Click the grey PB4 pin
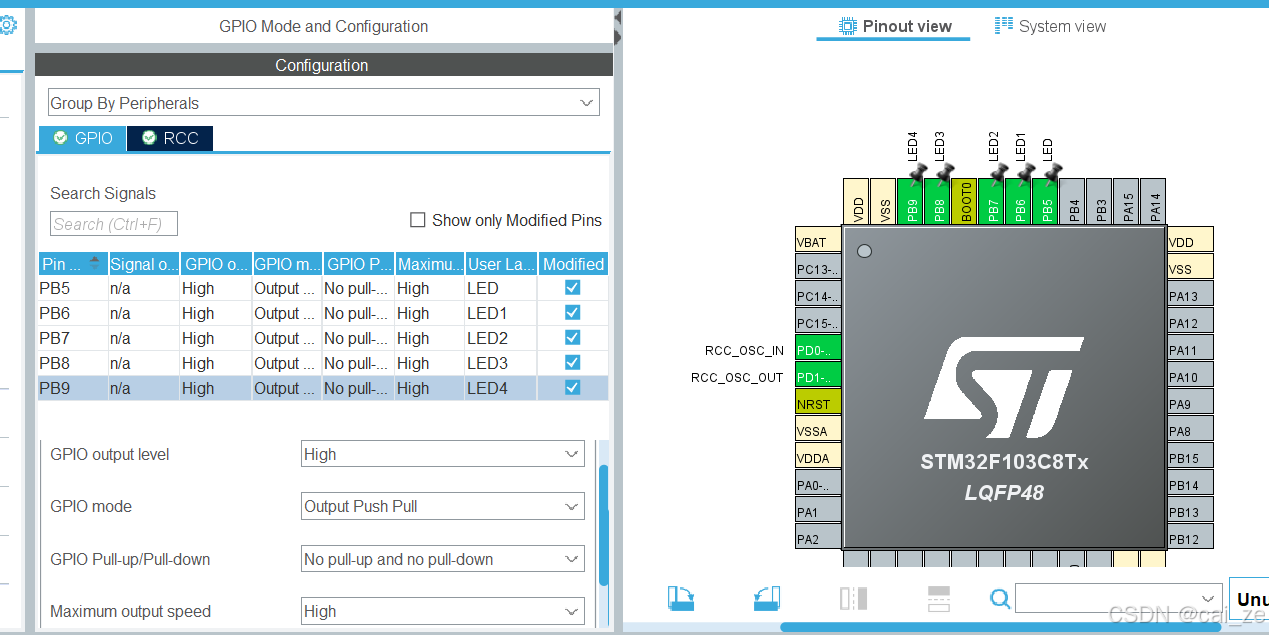 coord(1072,201)
